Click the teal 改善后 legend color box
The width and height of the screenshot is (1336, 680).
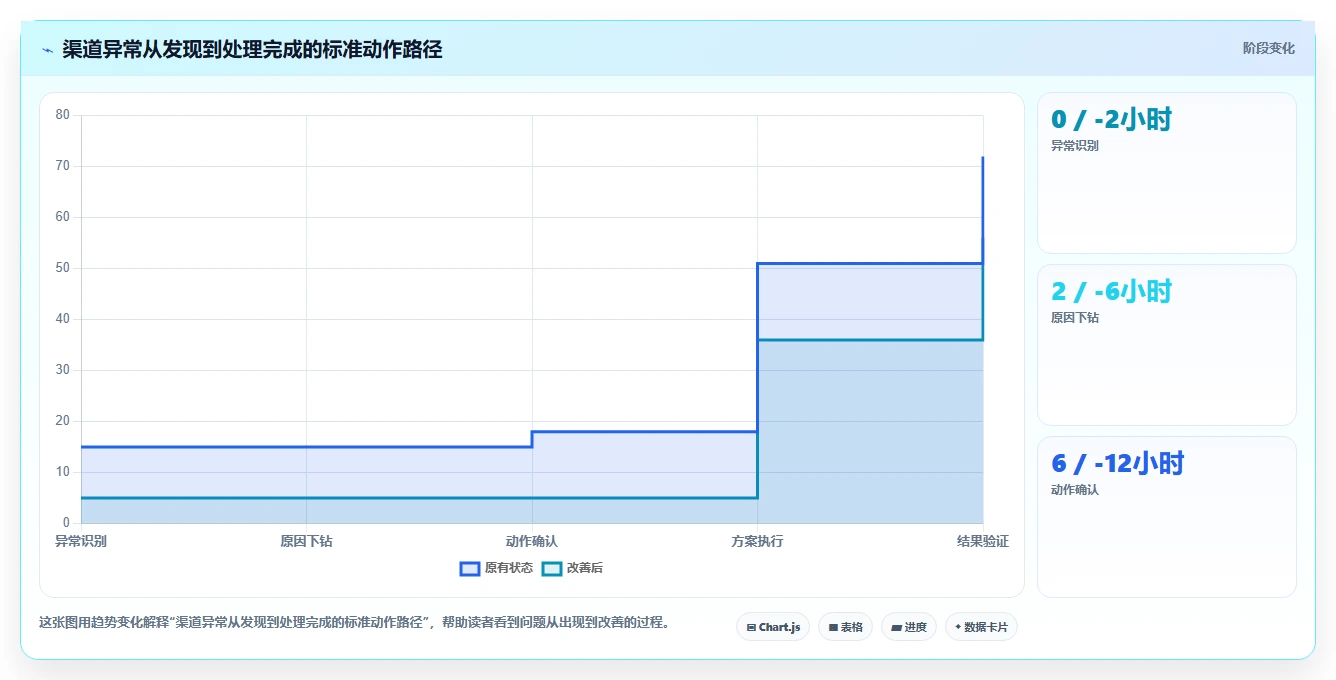(552, 568)
